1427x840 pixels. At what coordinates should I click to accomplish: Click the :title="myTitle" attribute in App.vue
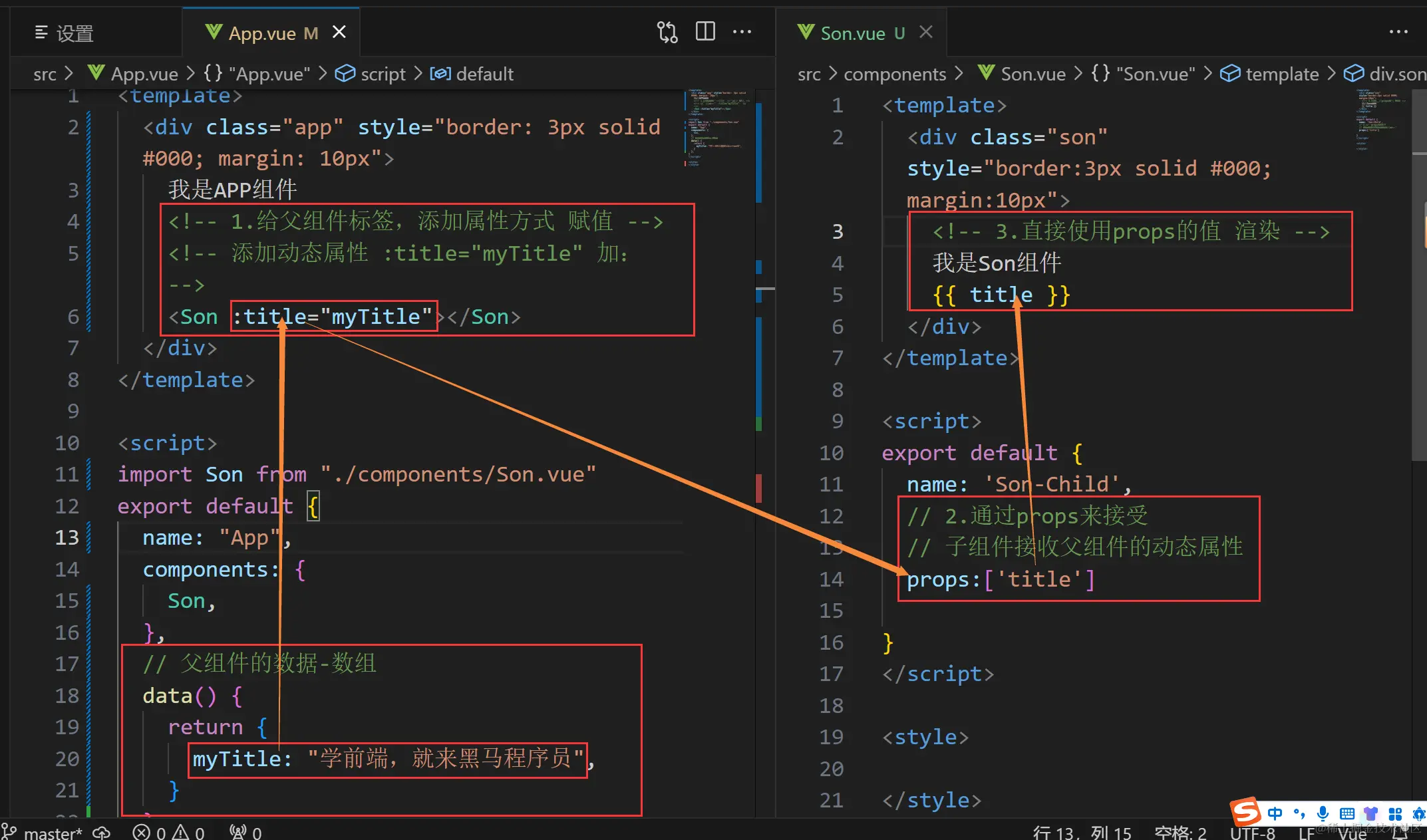(x=333, y=317)
